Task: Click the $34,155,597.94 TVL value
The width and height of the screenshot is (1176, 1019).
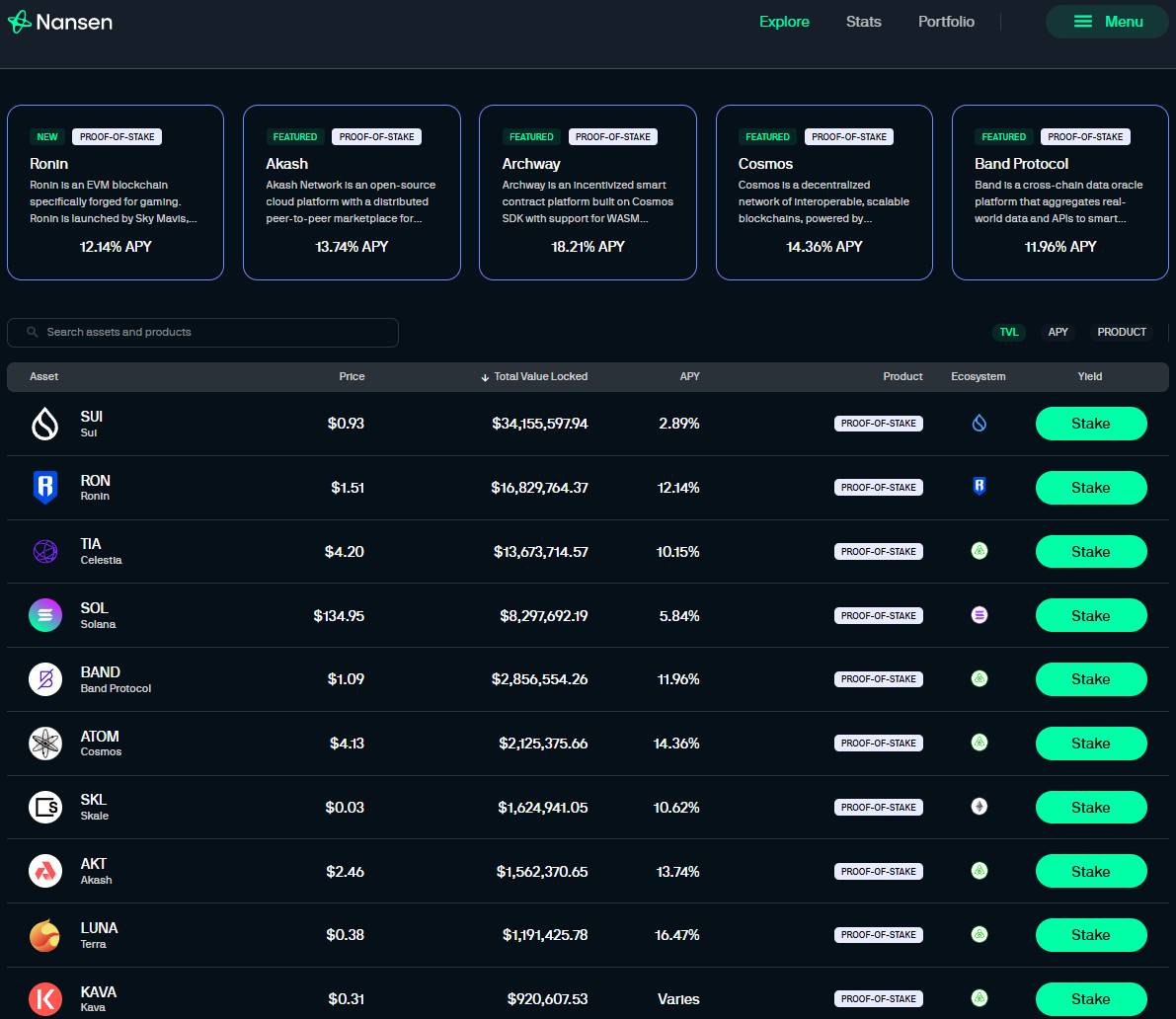Action: (x=540, y=424)
